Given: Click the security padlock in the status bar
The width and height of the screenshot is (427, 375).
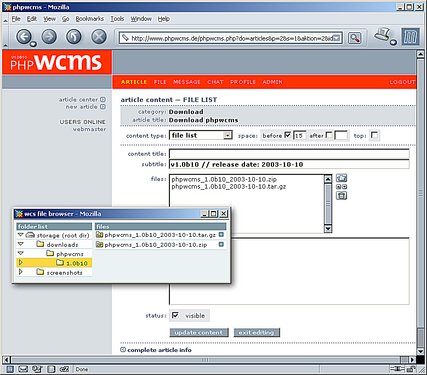Looking at the screenshot, I should (411, 369).
